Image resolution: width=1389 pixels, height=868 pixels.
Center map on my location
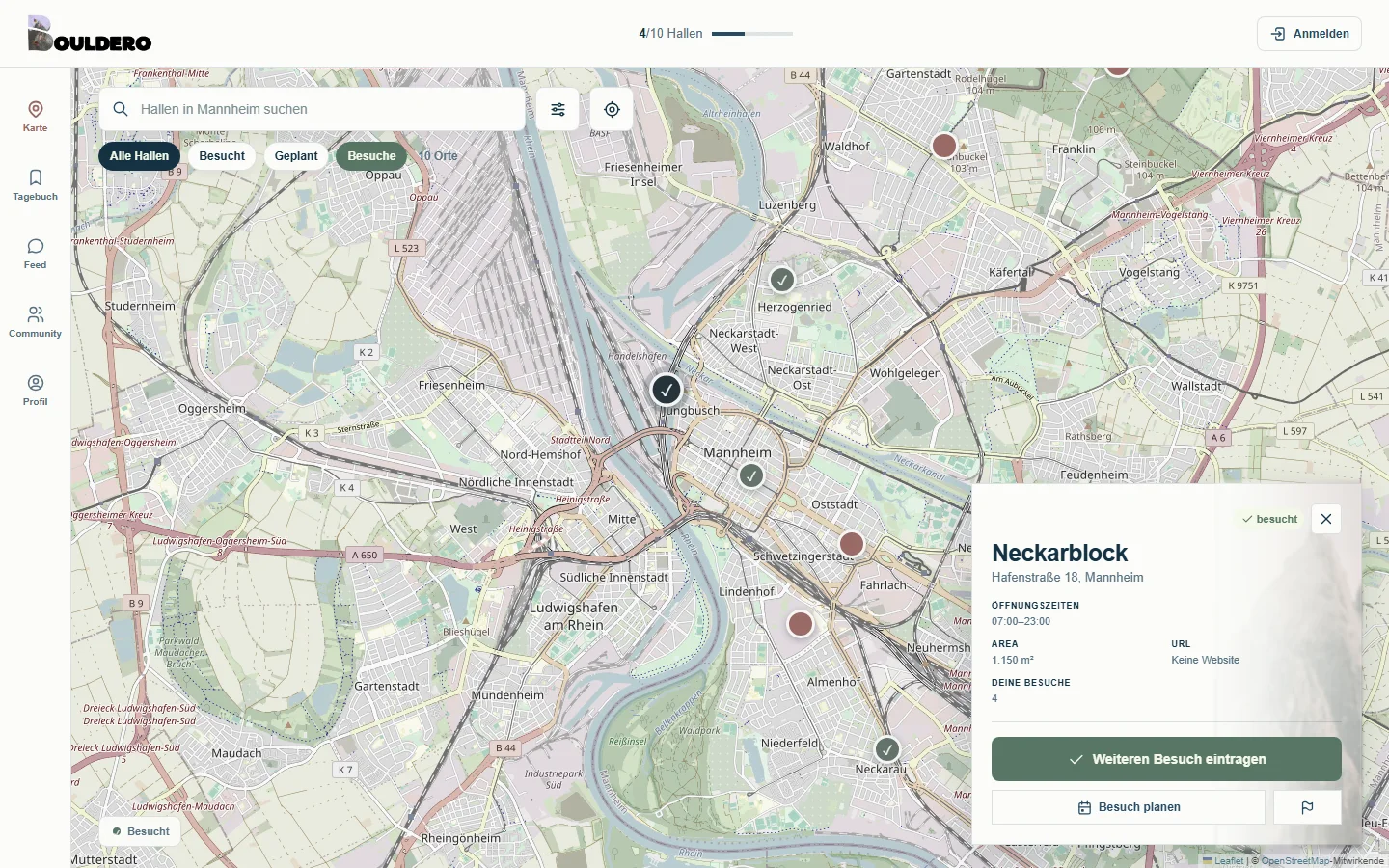pos(612,109)
